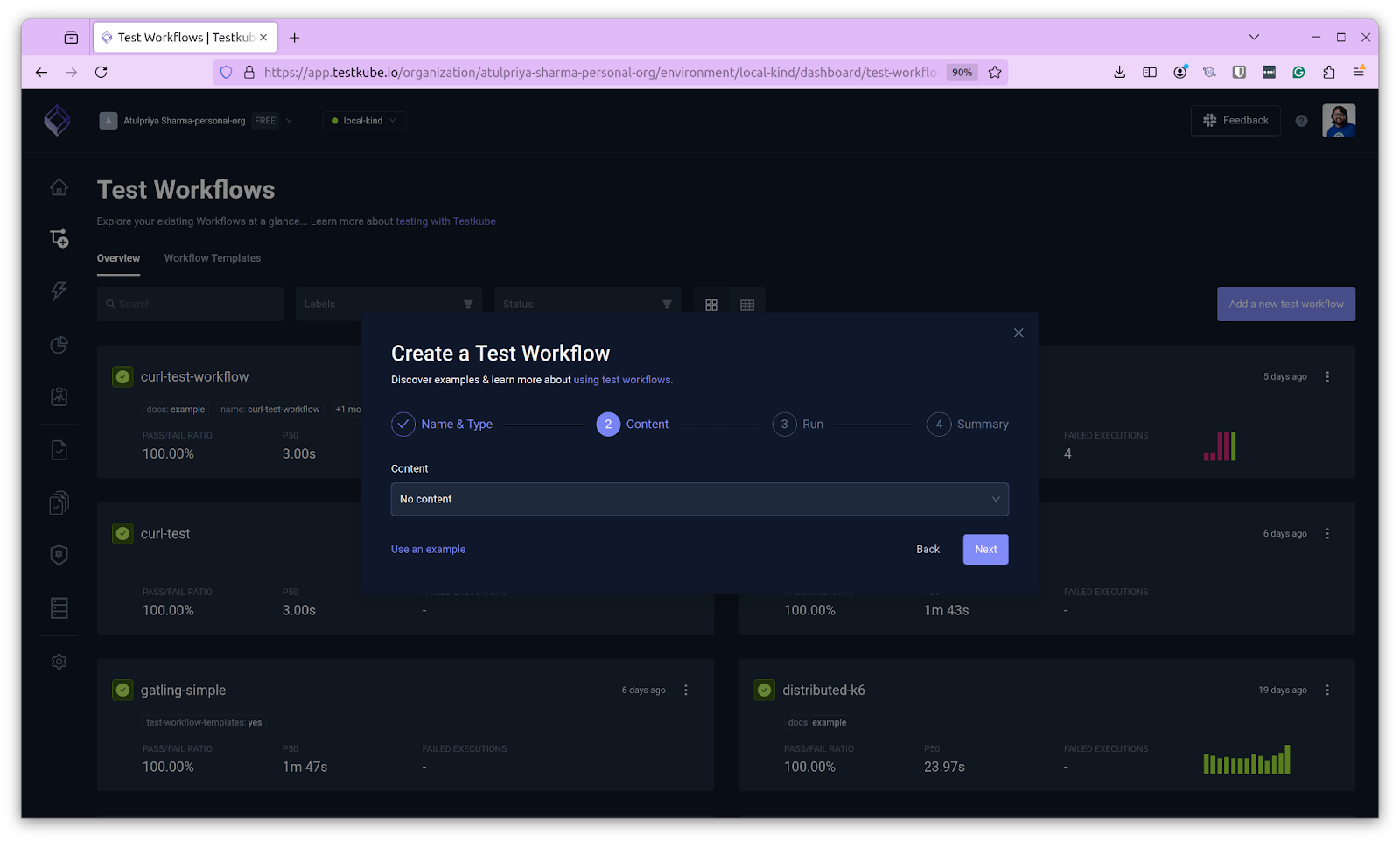Viewport: 1400px width, 842px height.
Task: Open the user avatar menu
Action: coord(1339,120)
